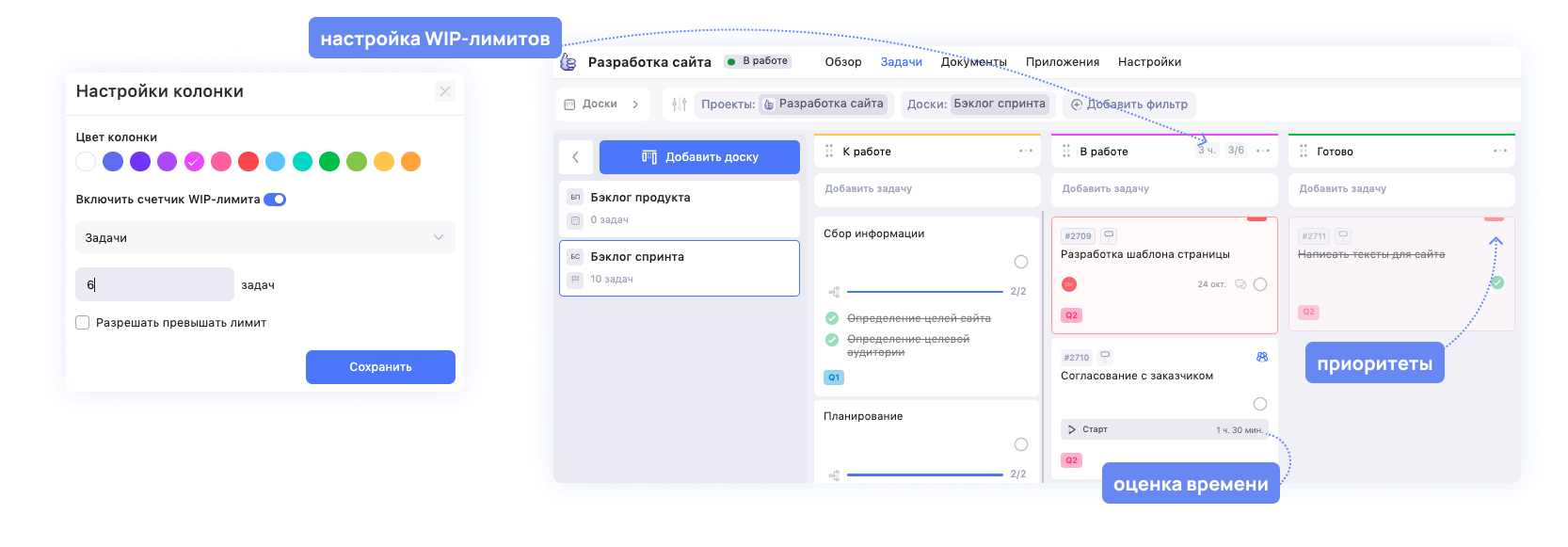Click Добавить задачу in В работе column

1164,189
